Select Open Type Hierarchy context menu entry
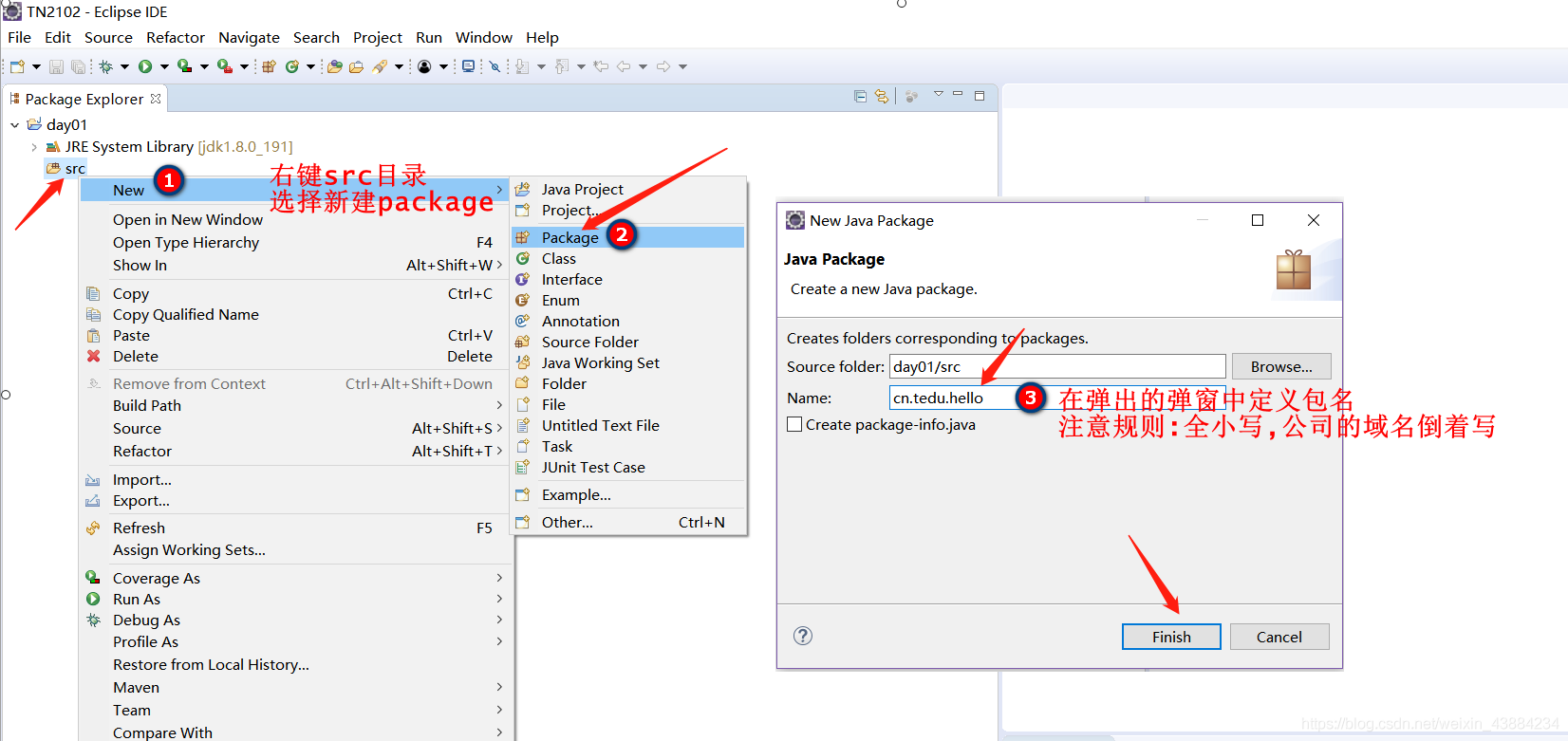This screenshot has height=741, width=1568. 294,242
